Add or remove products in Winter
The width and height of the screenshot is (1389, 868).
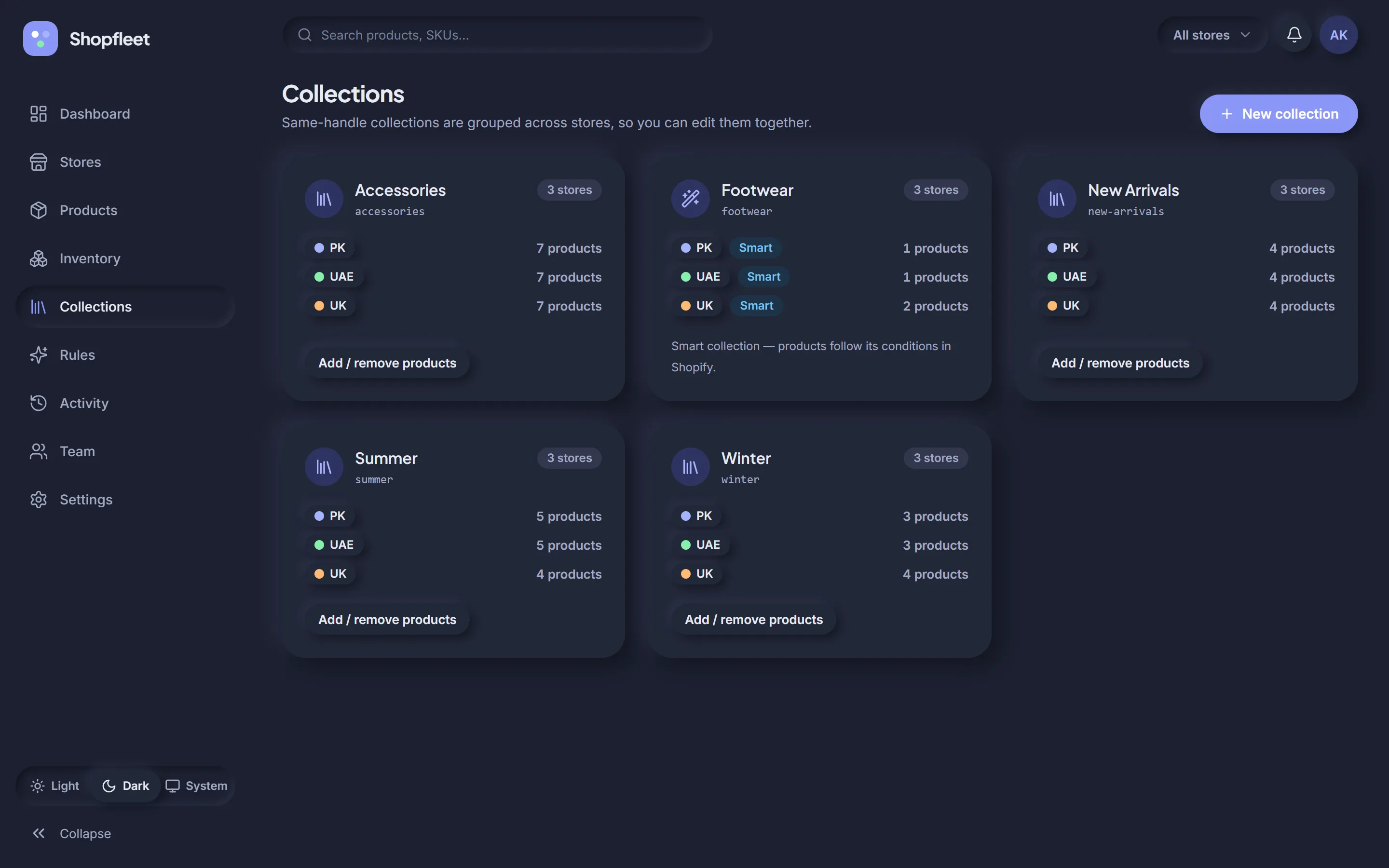pos(754,620)
